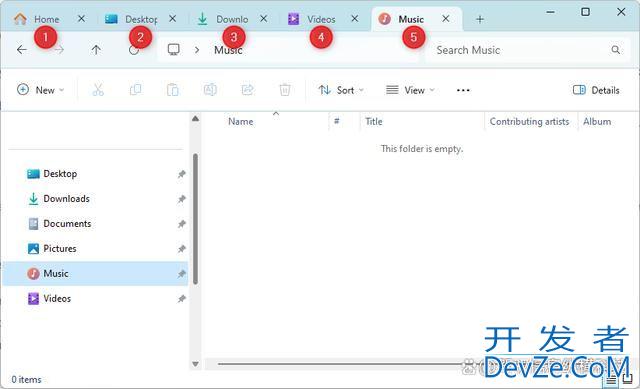Click the Cut scissors icon
This screenshot has width=640, height=389.
(x=98, y=90)
